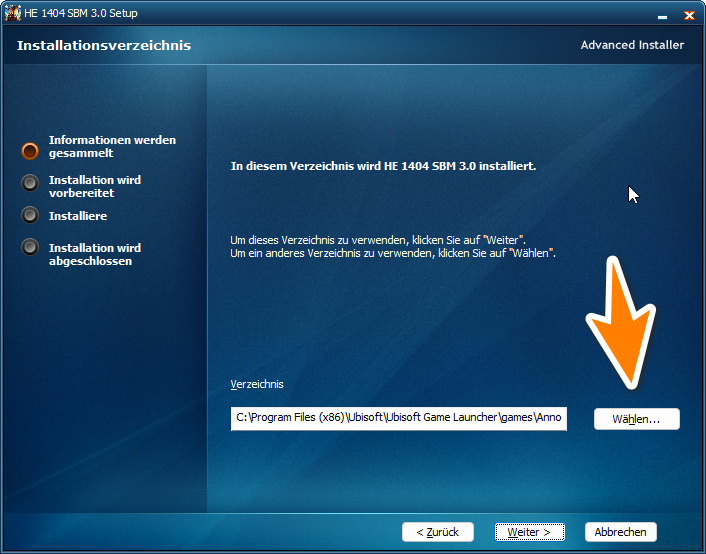Click the 'Installation wird abgeschlossen' step label
Image resolution: width=706 pixels, height=554 pixels.
tap(95, 254)
